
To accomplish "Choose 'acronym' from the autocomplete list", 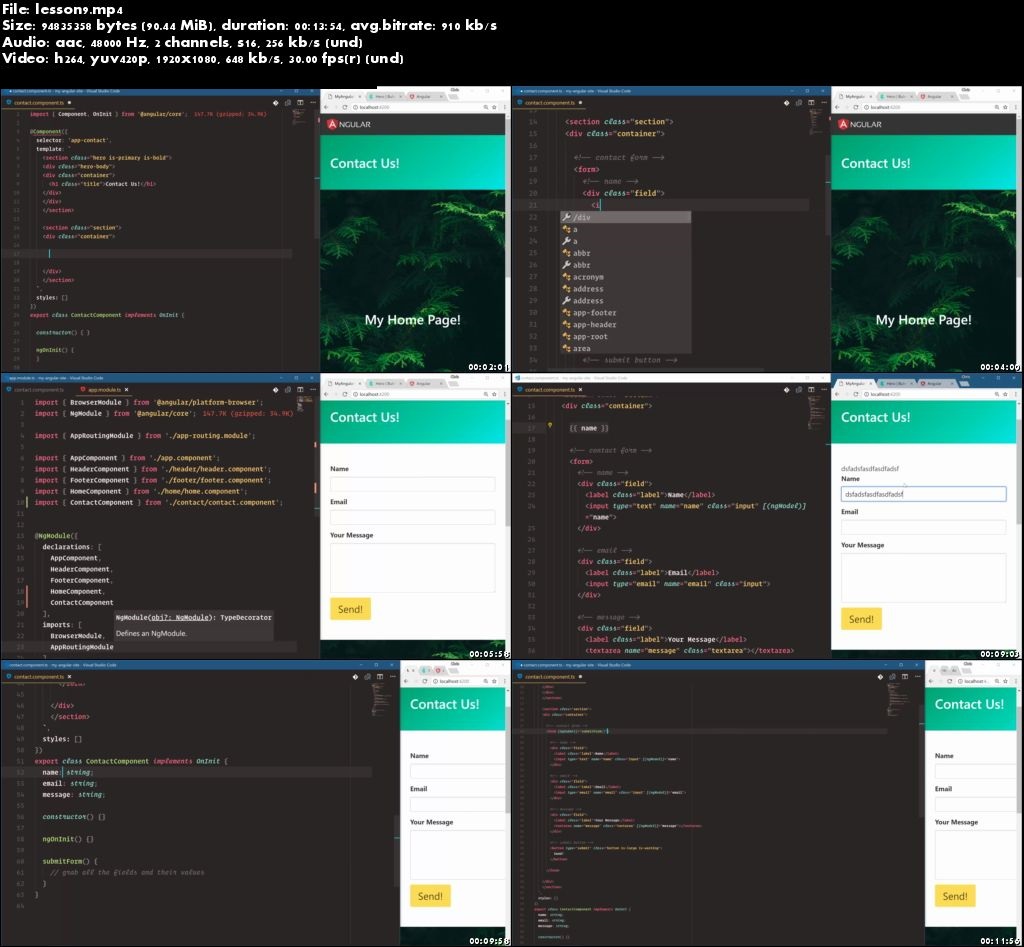I will coord(625,277).
